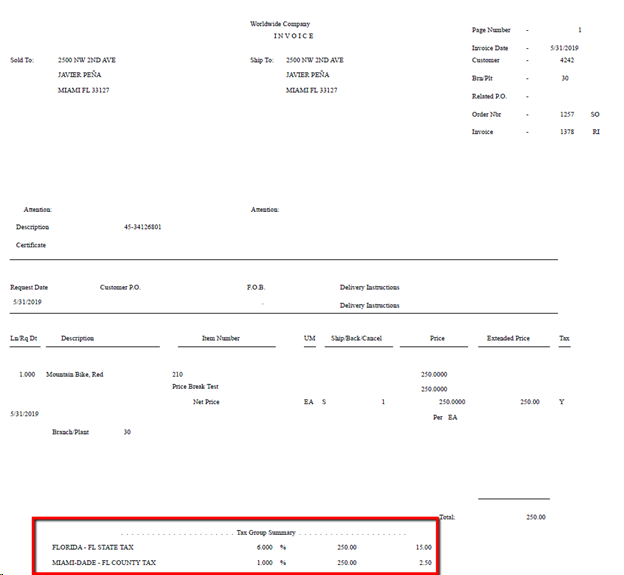Select the Ship To label
624x575 pixels.
click(261, 60)
